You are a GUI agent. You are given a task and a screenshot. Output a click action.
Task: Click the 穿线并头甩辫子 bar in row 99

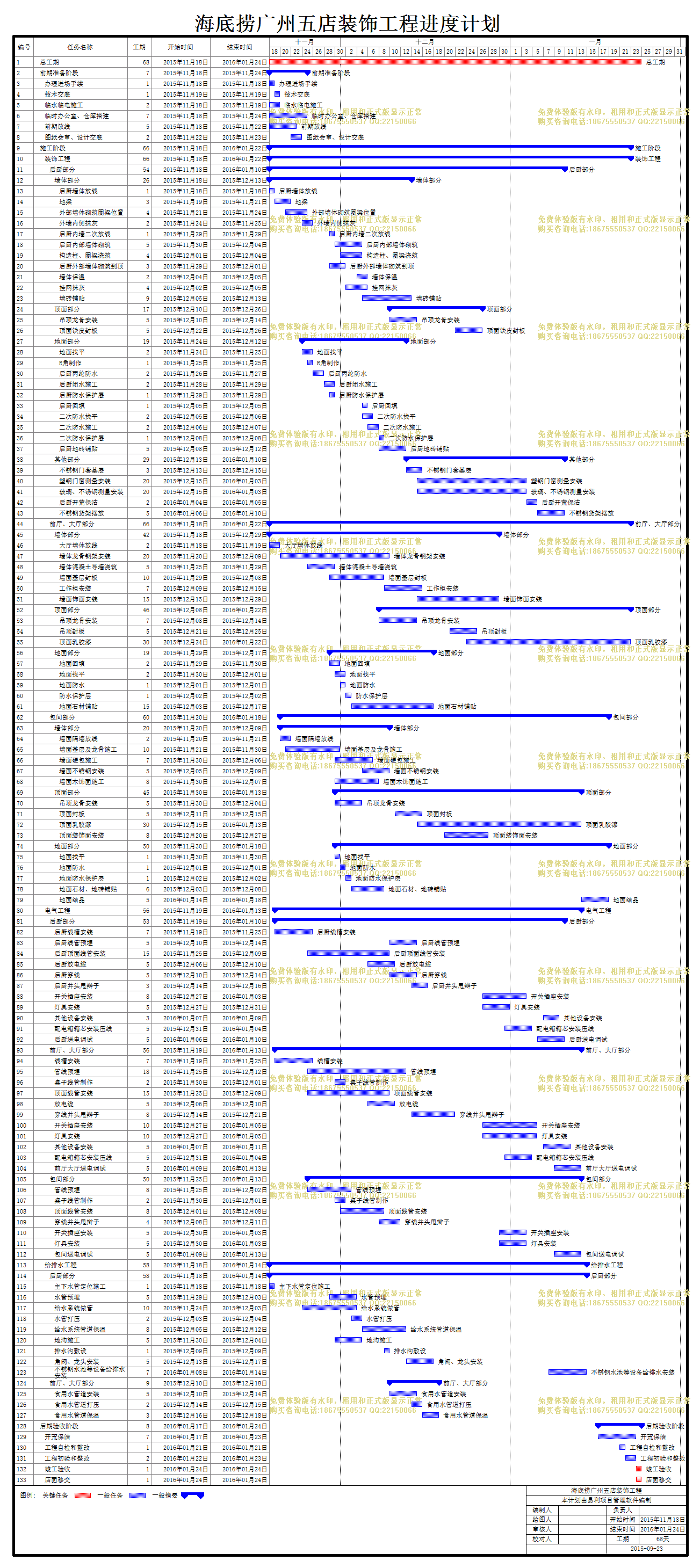pyautogui.click(x=433, y=1115)
